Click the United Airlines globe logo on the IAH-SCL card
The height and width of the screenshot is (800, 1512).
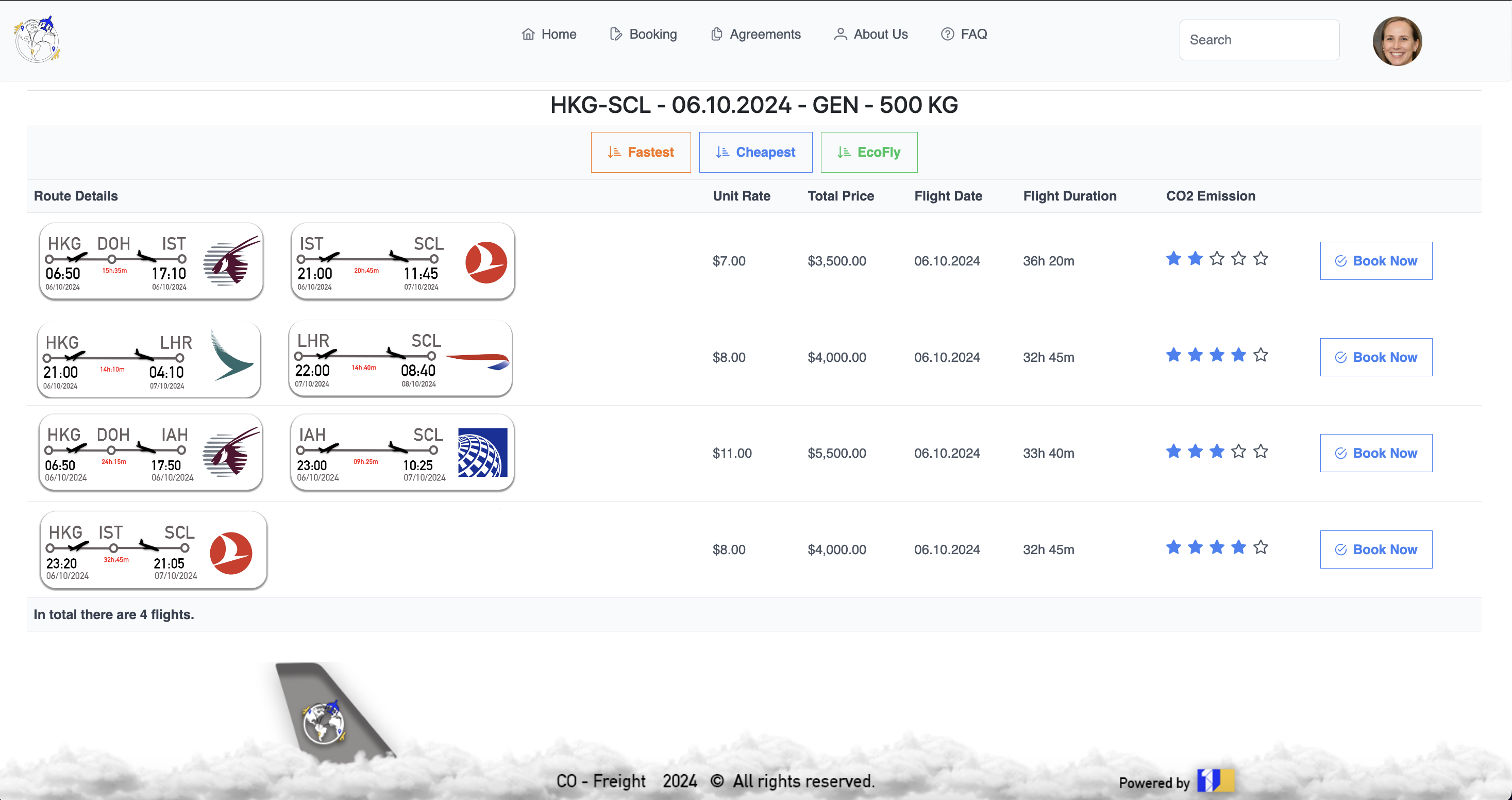(482, 452)
